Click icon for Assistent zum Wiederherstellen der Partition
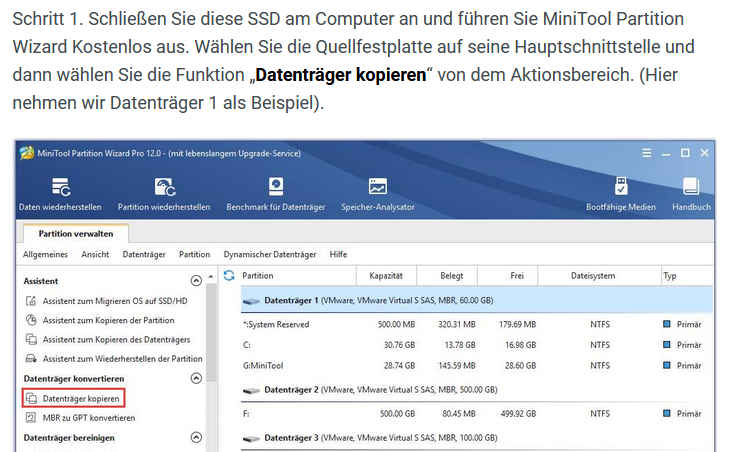 coord(31,359)
